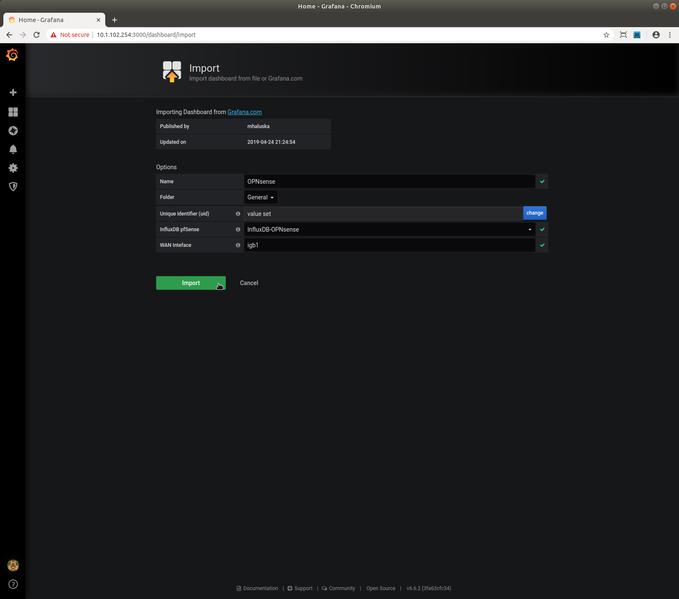679x599 pixels.
Task: Click the uid field showing value set
Action: [383, 214]
